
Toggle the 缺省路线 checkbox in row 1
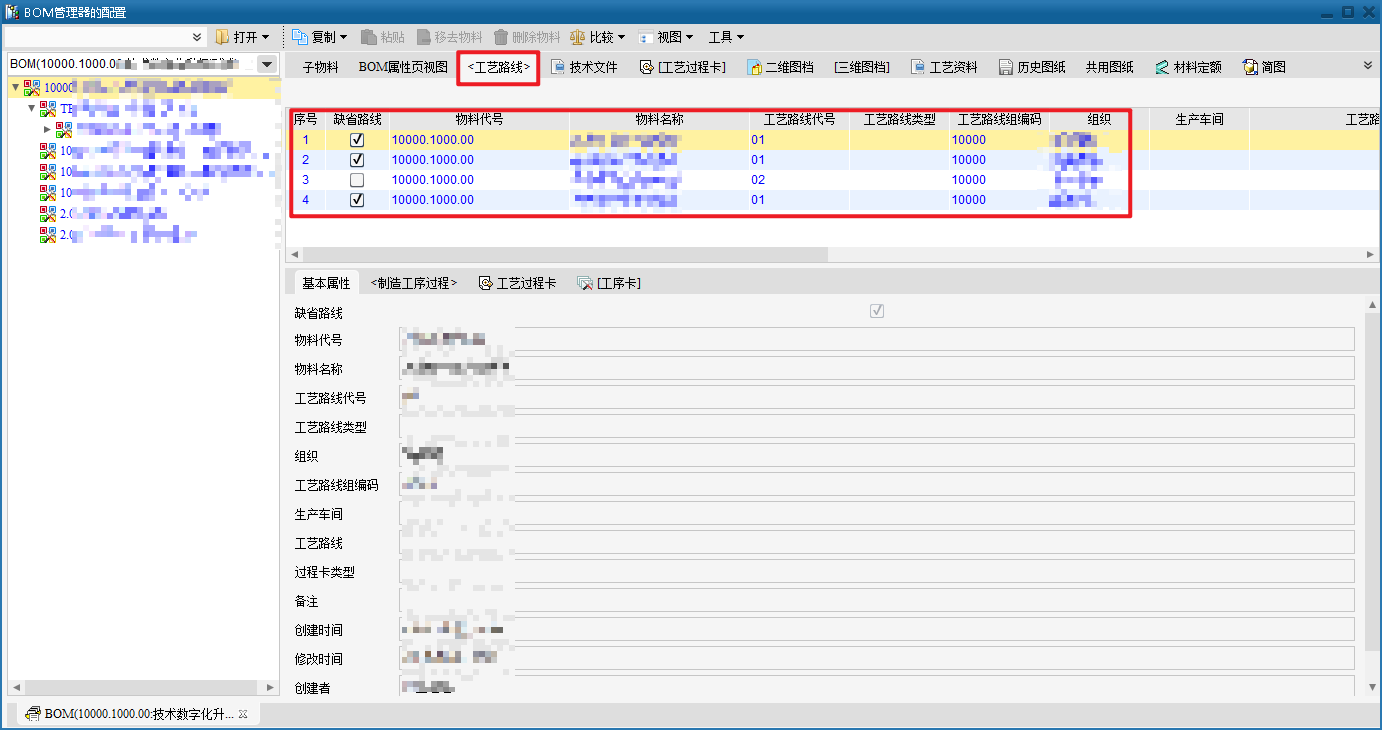point(357,140)
